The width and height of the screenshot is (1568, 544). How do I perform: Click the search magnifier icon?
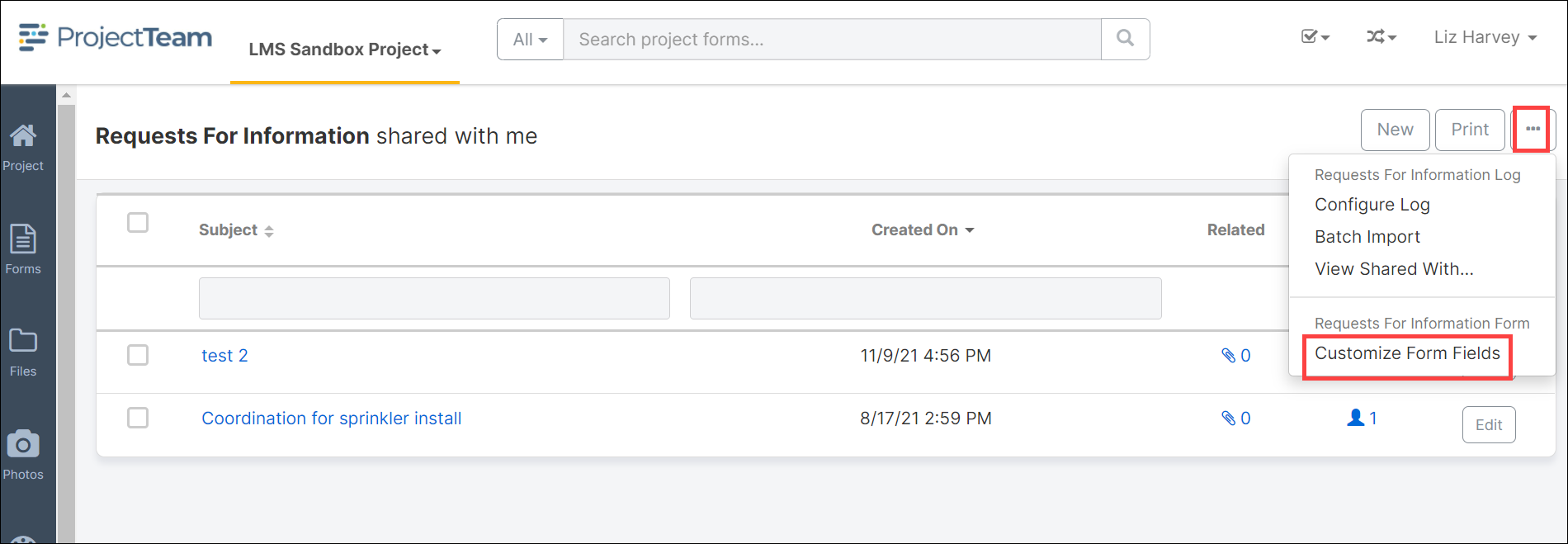pos(1125,39)
